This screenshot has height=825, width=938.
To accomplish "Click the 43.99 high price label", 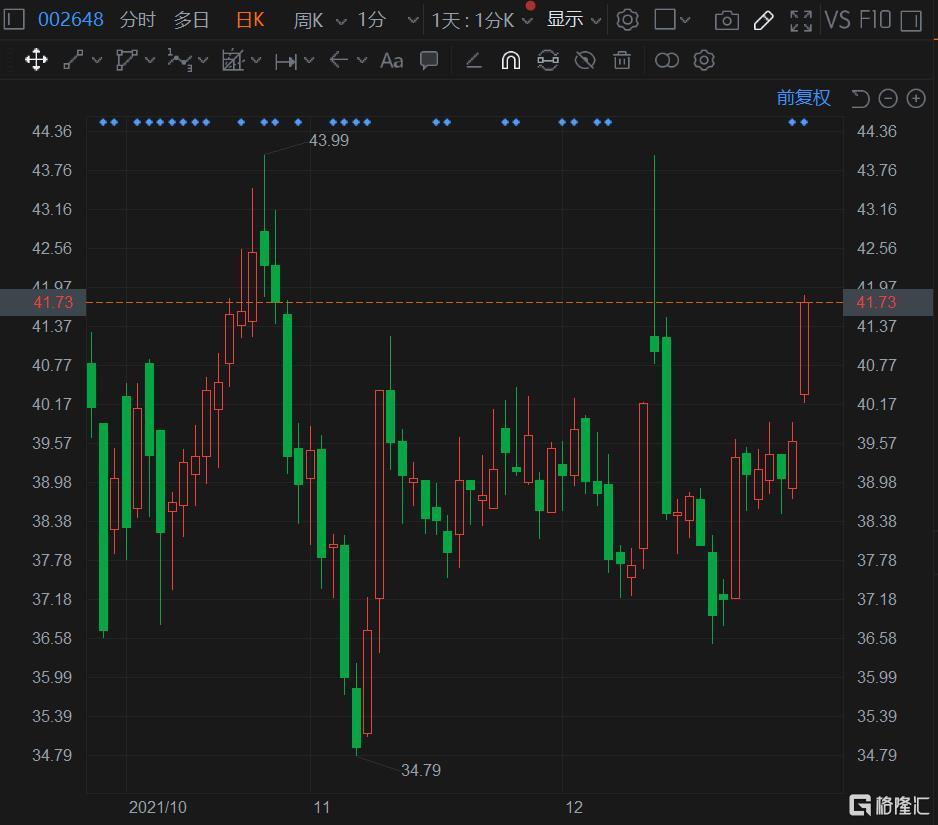I will pos(328,141).
